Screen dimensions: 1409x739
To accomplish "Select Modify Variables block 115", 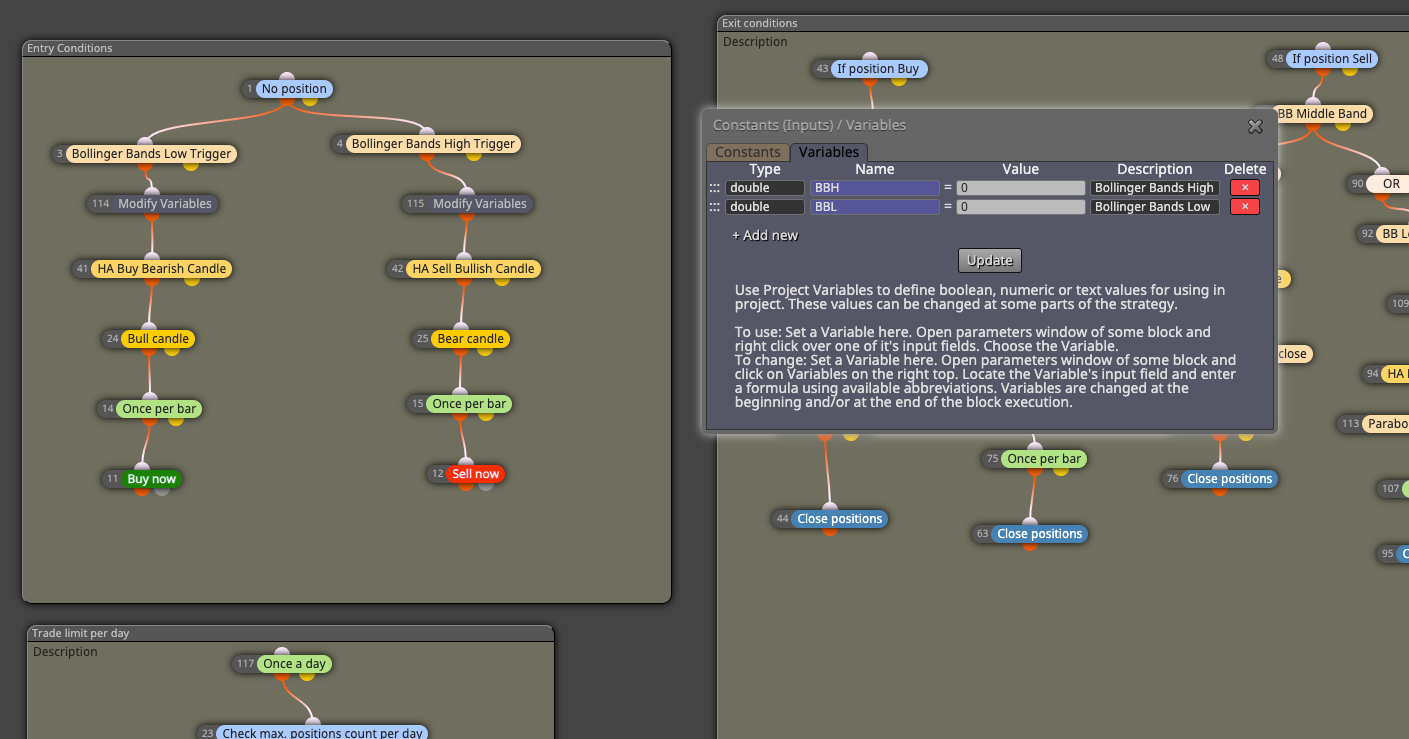I will coord(480,204).
